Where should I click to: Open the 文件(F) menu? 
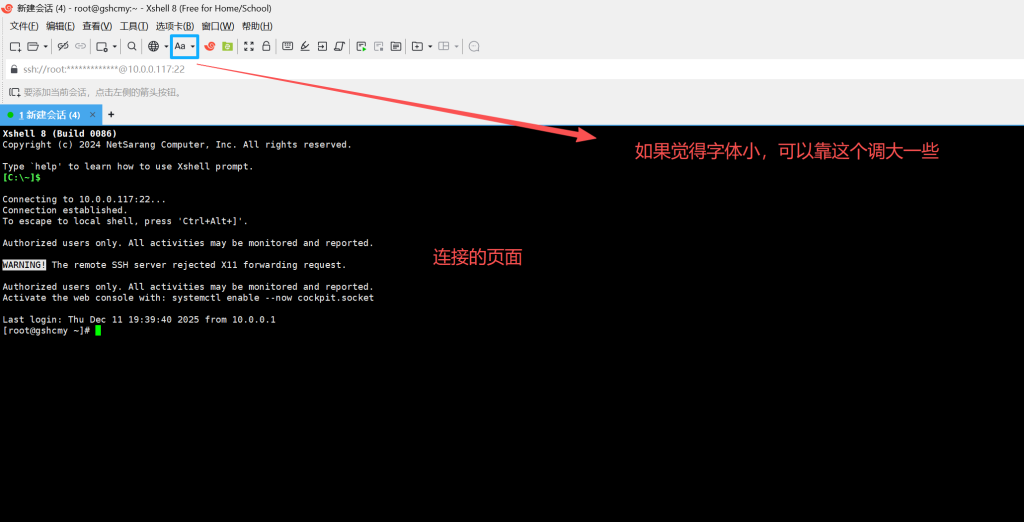tap(24, 26)
